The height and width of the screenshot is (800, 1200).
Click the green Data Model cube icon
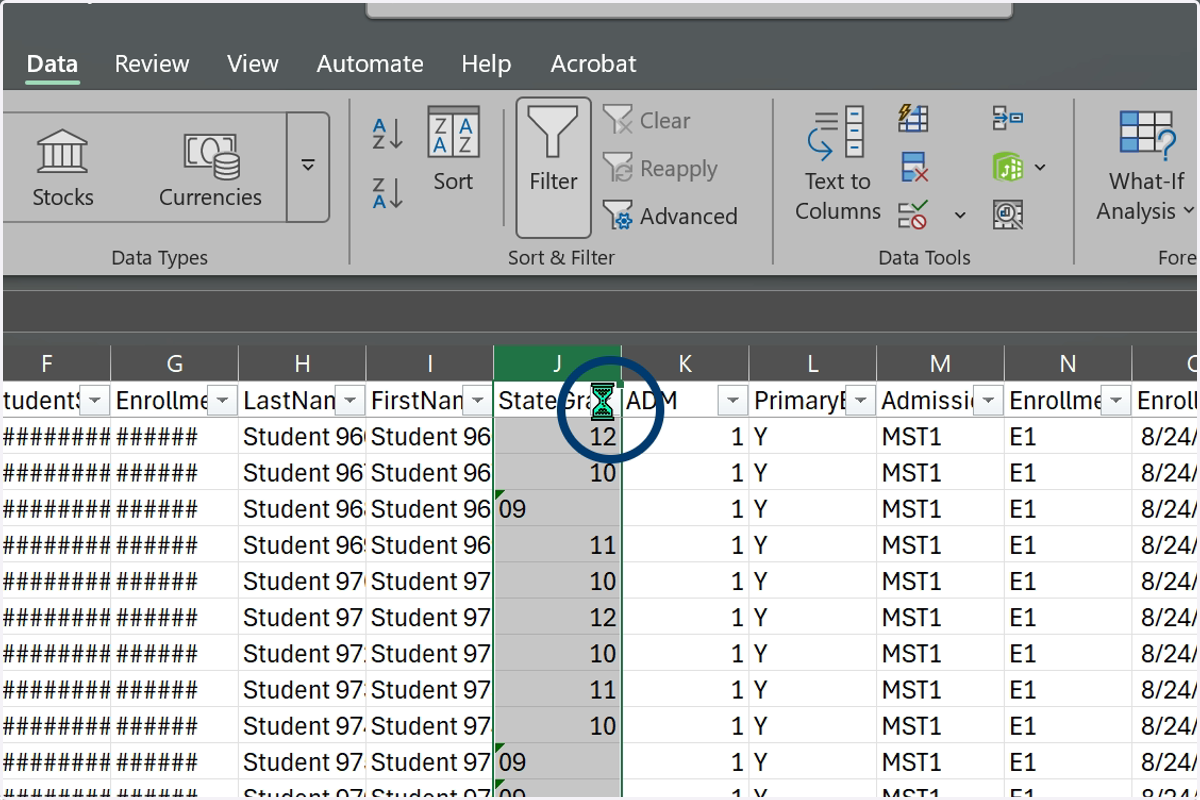coord(1006,167)
